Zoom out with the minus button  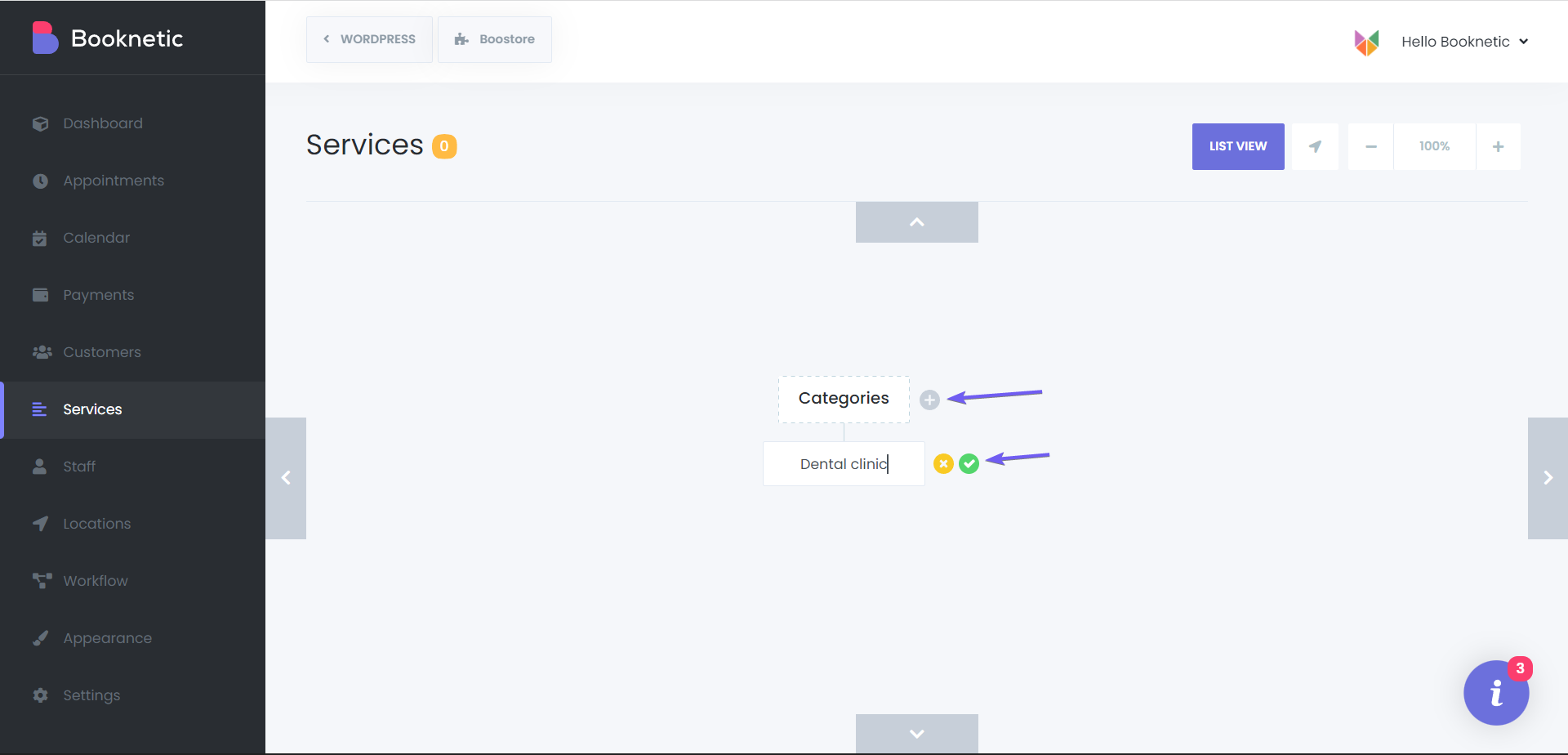[x=1371, y=146]
